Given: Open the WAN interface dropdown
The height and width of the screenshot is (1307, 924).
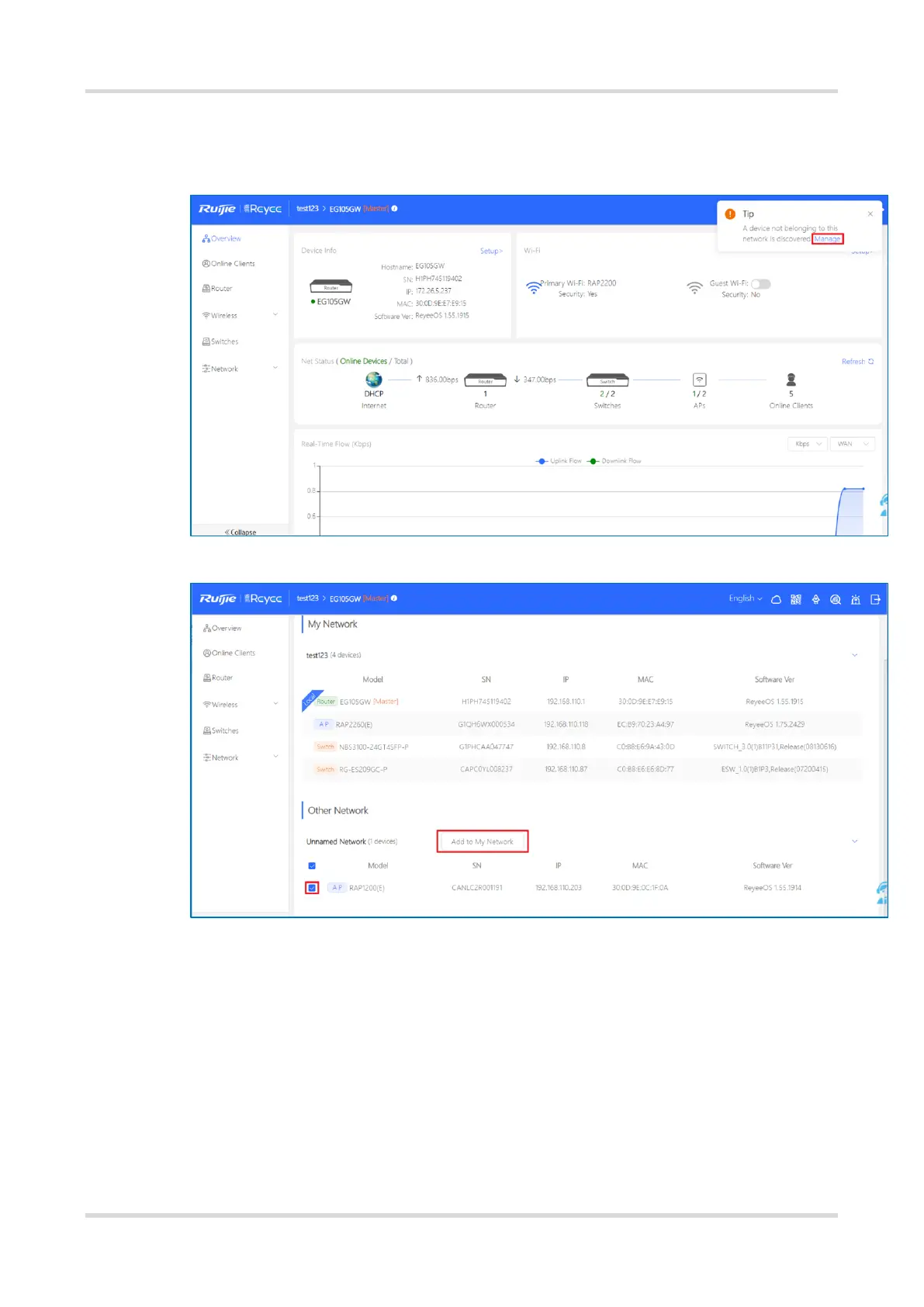Looking at the screenshot, I should (853, 444).
